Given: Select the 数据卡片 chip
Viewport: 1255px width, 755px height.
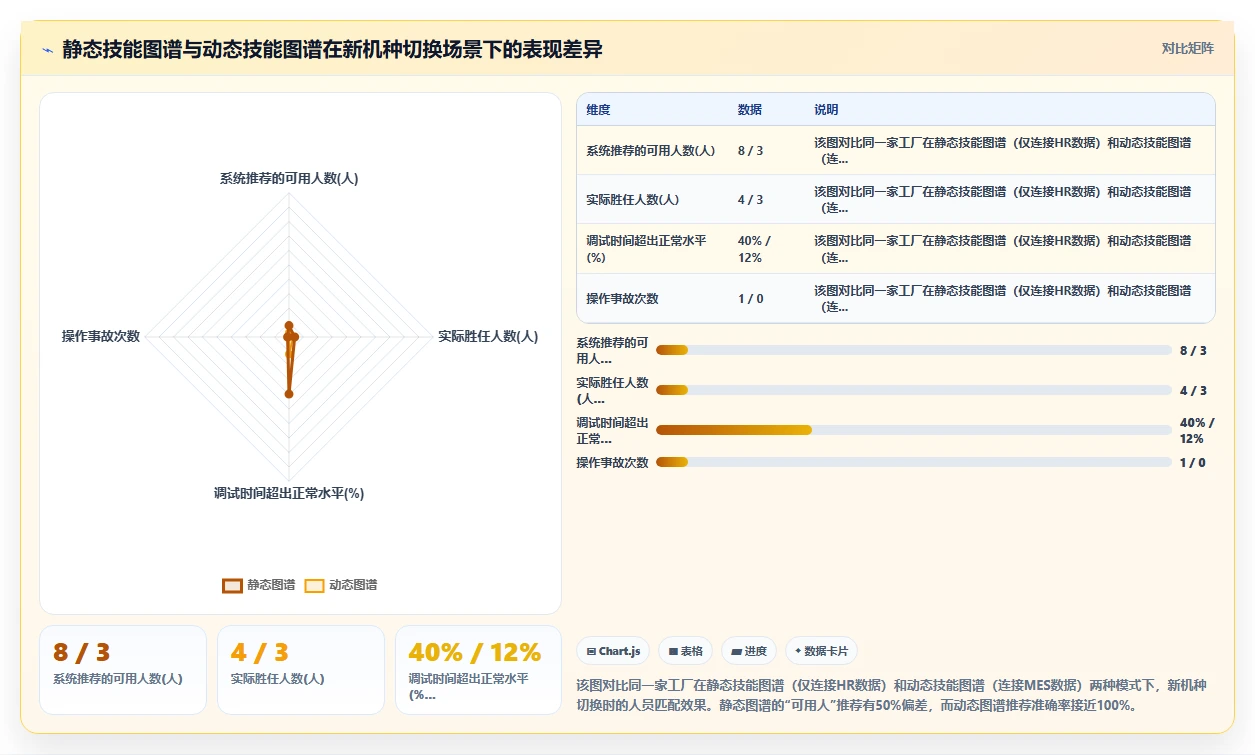Looking at the screenshot, I should [x=821, y=651].
